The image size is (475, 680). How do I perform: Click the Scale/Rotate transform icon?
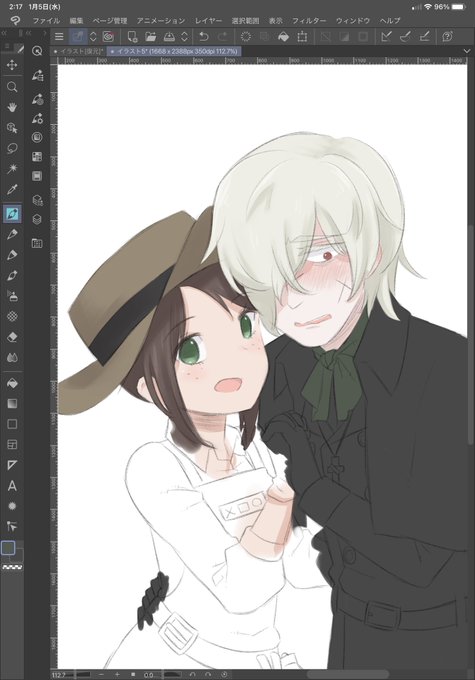click(x=302, y=37)
